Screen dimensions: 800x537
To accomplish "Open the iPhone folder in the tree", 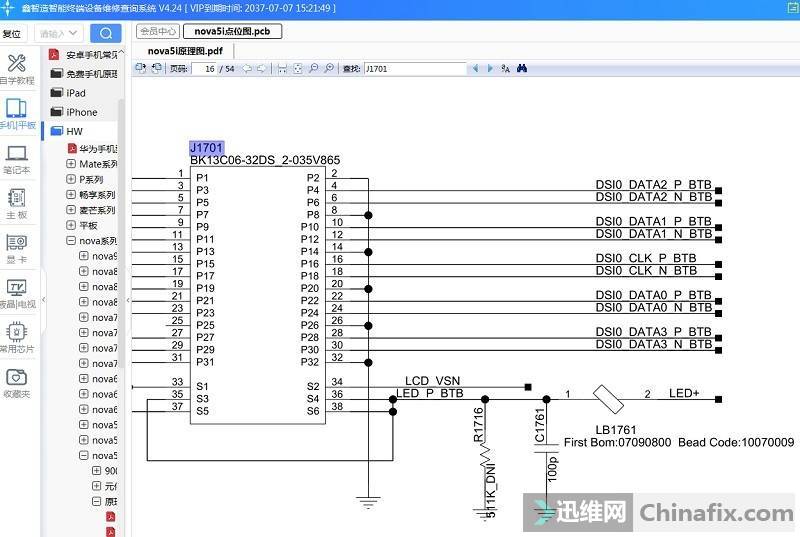I will coord(80,112).
